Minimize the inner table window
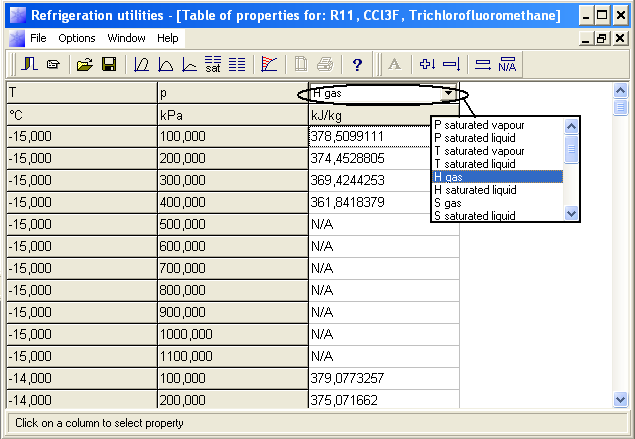635x439 pixels. (x=586, y=38)
